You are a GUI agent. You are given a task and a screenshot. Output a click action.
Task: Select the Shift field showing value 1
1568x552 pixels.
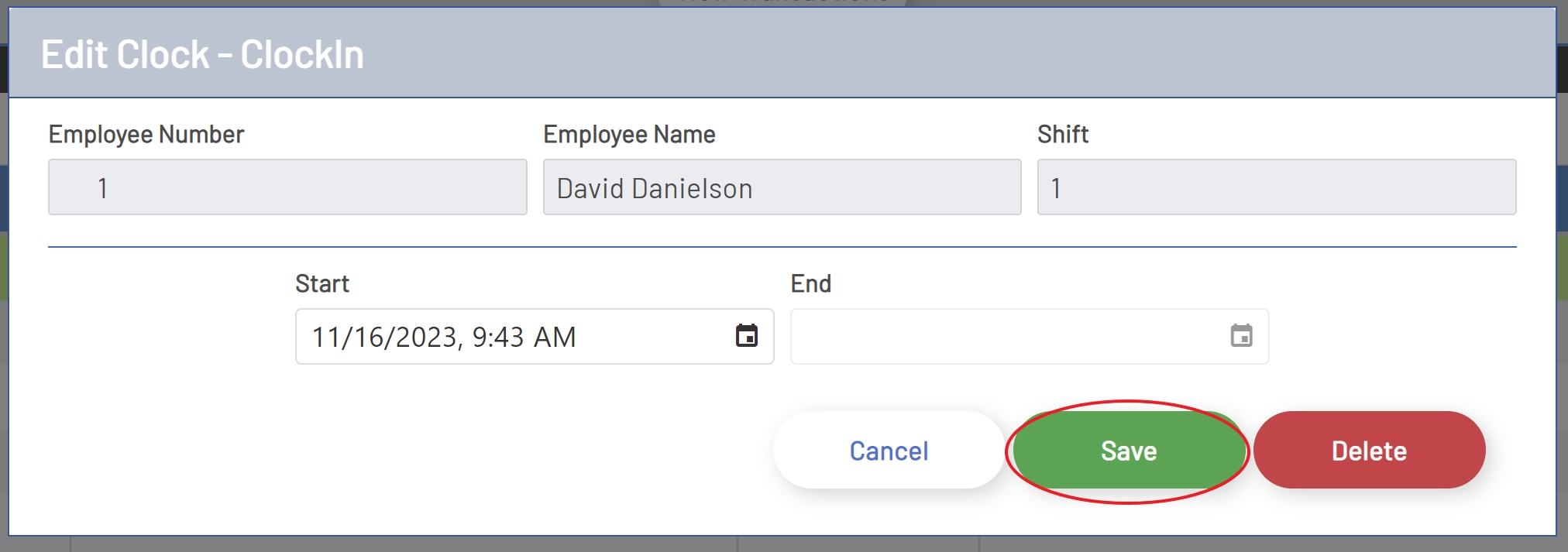click(x=1276, y=187)
